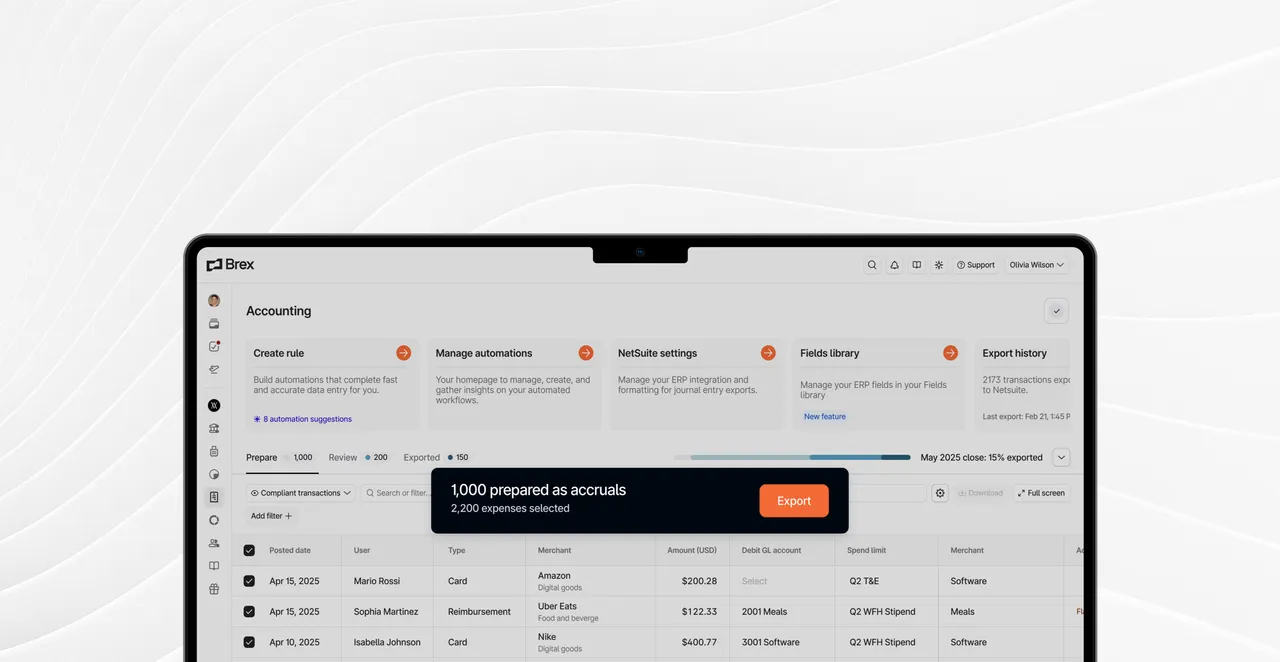Screen dimensions: 1280x662
Task: Open notifications bell icon
Action: coord(894,265)
